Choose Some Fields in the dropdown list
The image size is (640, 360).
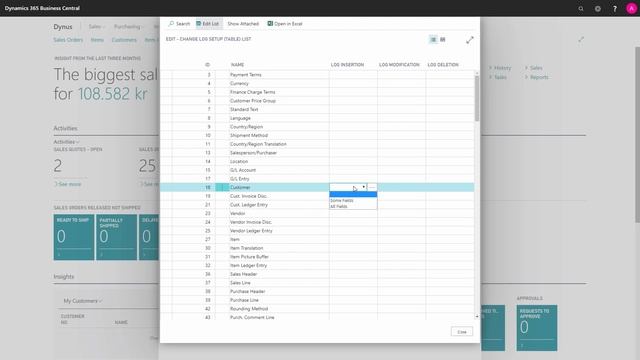[x=342, y=200]
